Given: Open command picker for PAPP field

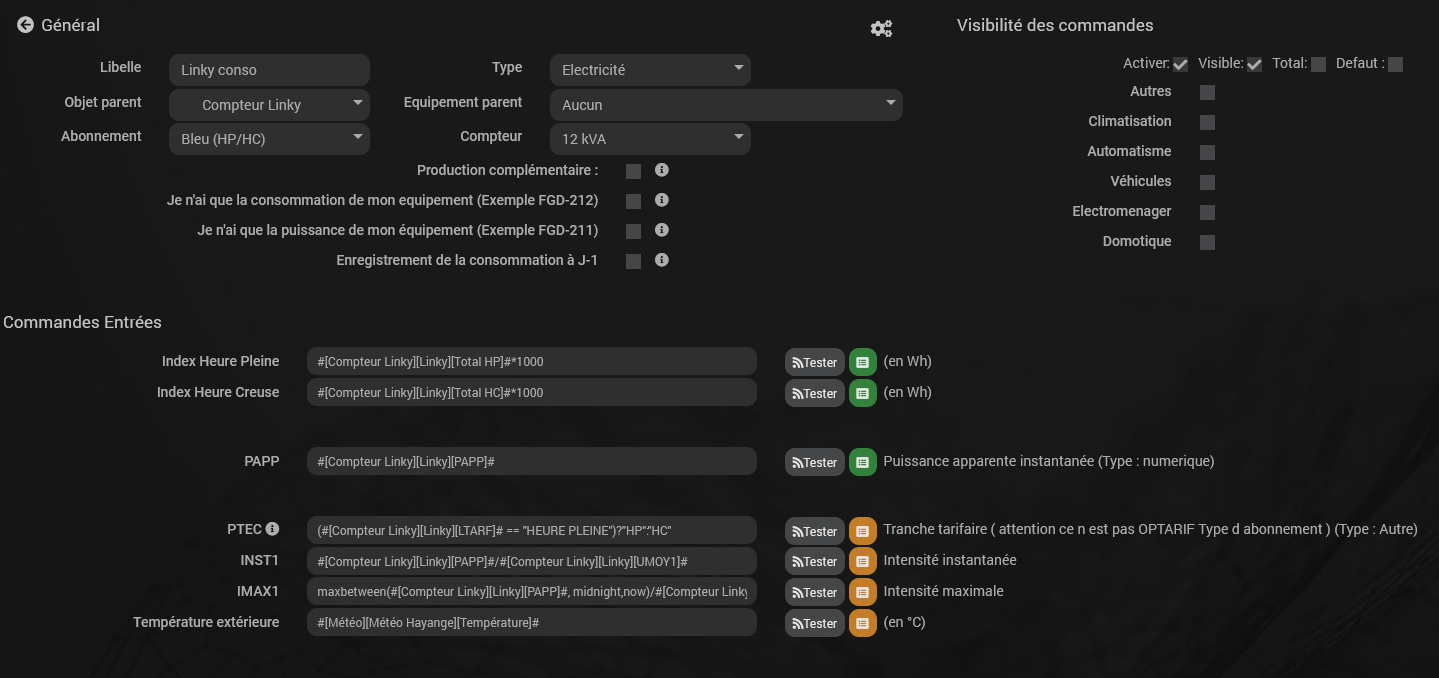Looking at the screenshot, I should (862, 462).
